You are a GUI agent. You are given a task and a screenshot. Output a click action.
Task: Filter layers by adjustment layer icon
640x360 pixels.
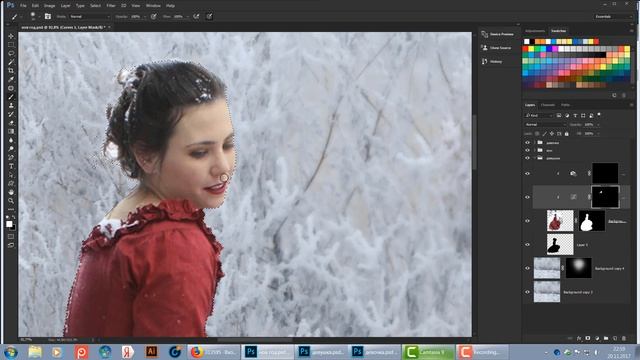[x=567, y=116]
